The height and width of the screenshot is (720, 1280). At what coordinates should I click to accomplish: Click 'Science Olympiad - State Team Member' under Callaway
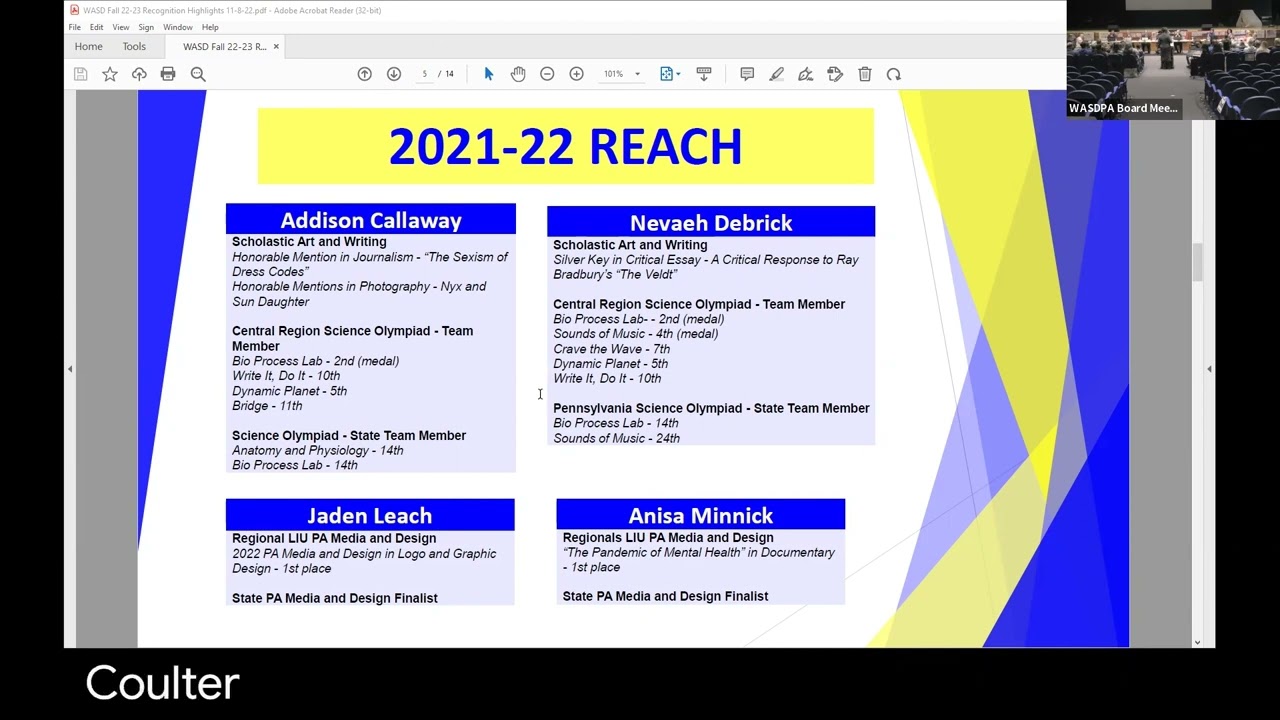tap(349, 435)
